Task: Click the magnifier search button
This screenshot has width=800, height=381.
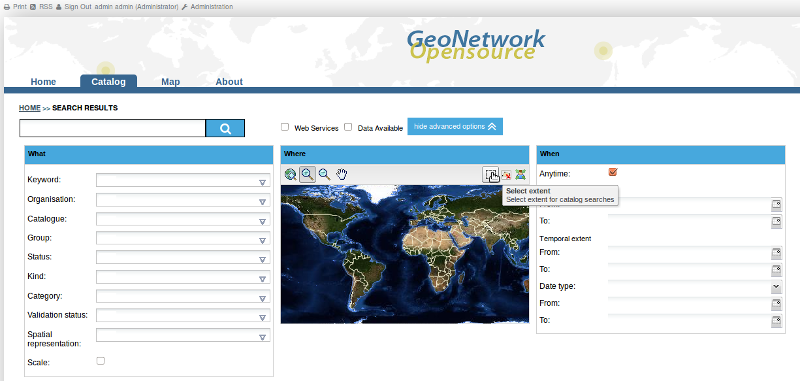Action: pos(225,129)
